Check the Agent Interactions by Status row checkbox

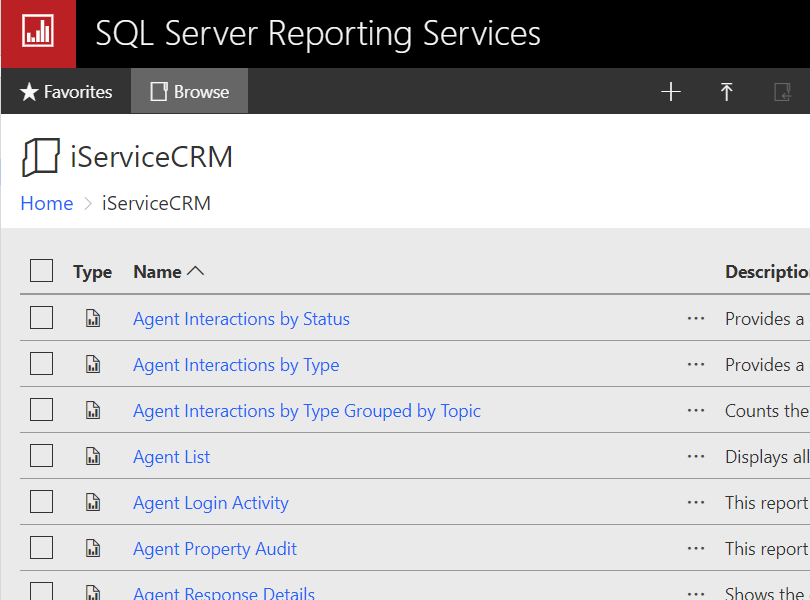click(x=41, y=317)
